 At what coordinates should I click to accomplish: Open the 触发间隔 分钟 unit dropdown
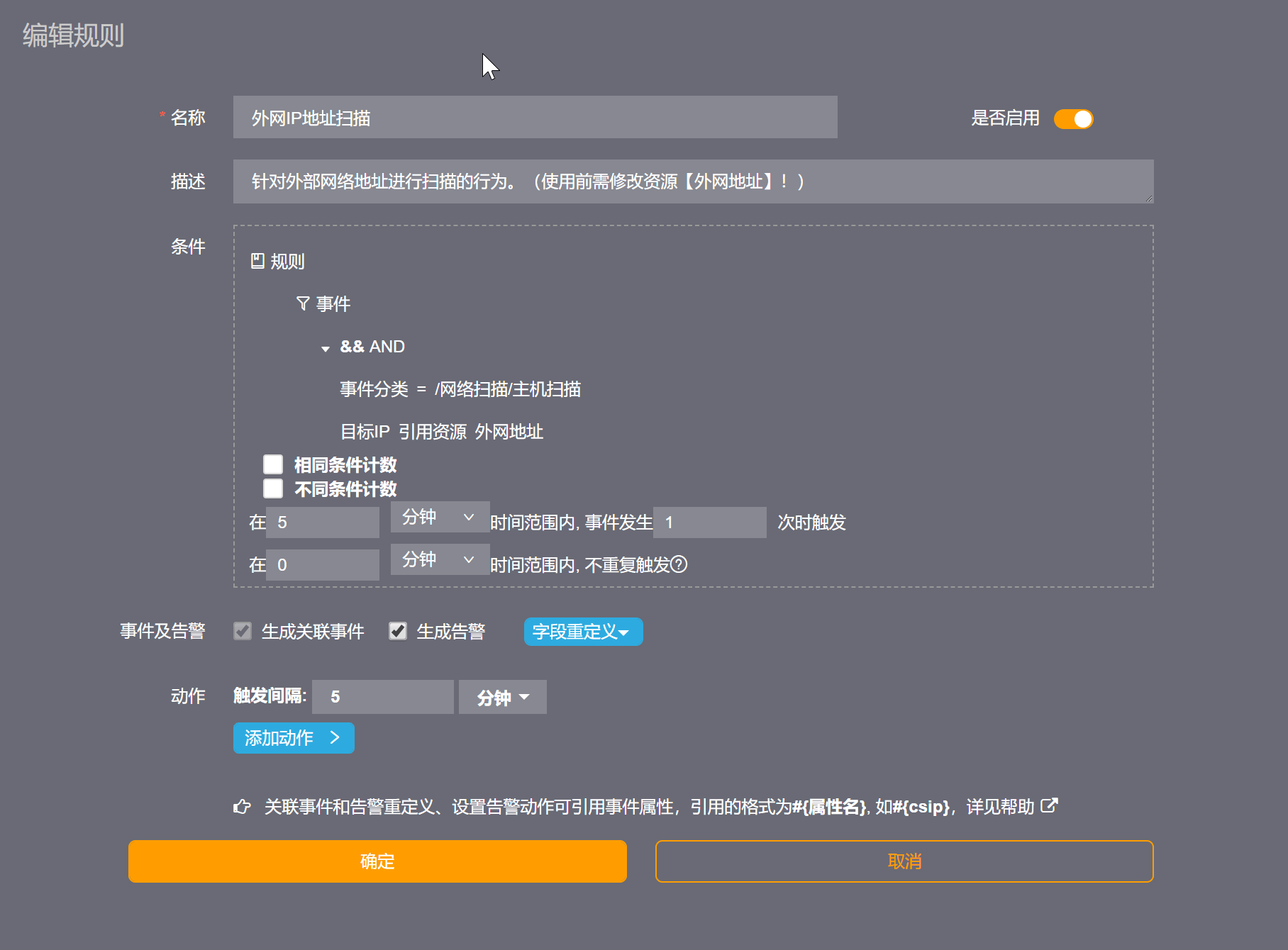(x=502, y=697)
